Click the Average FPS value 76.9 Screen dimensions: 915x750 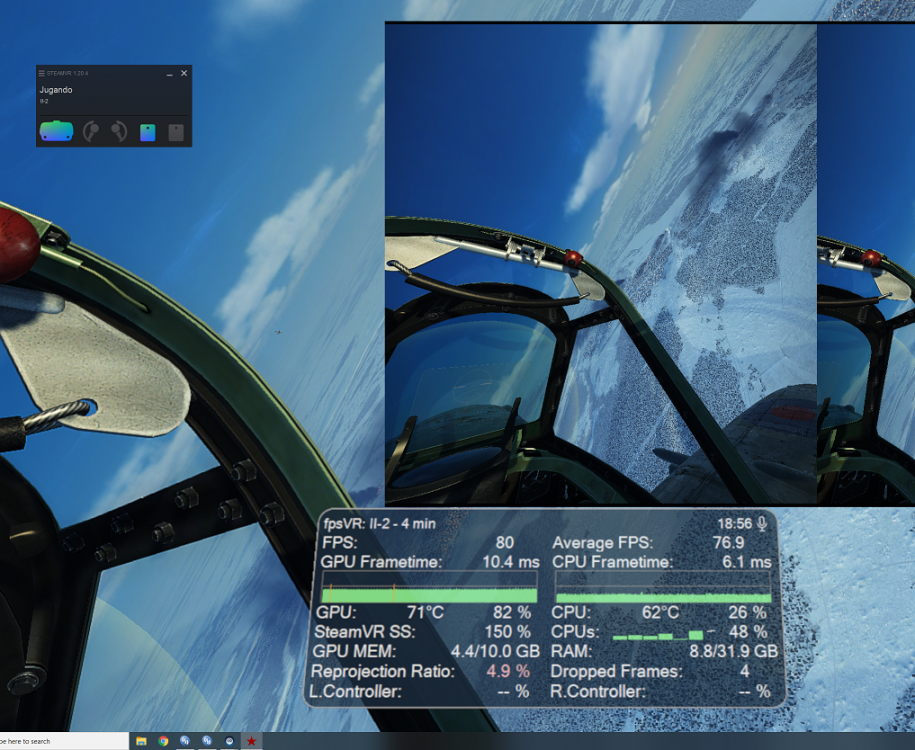point(728,543)
